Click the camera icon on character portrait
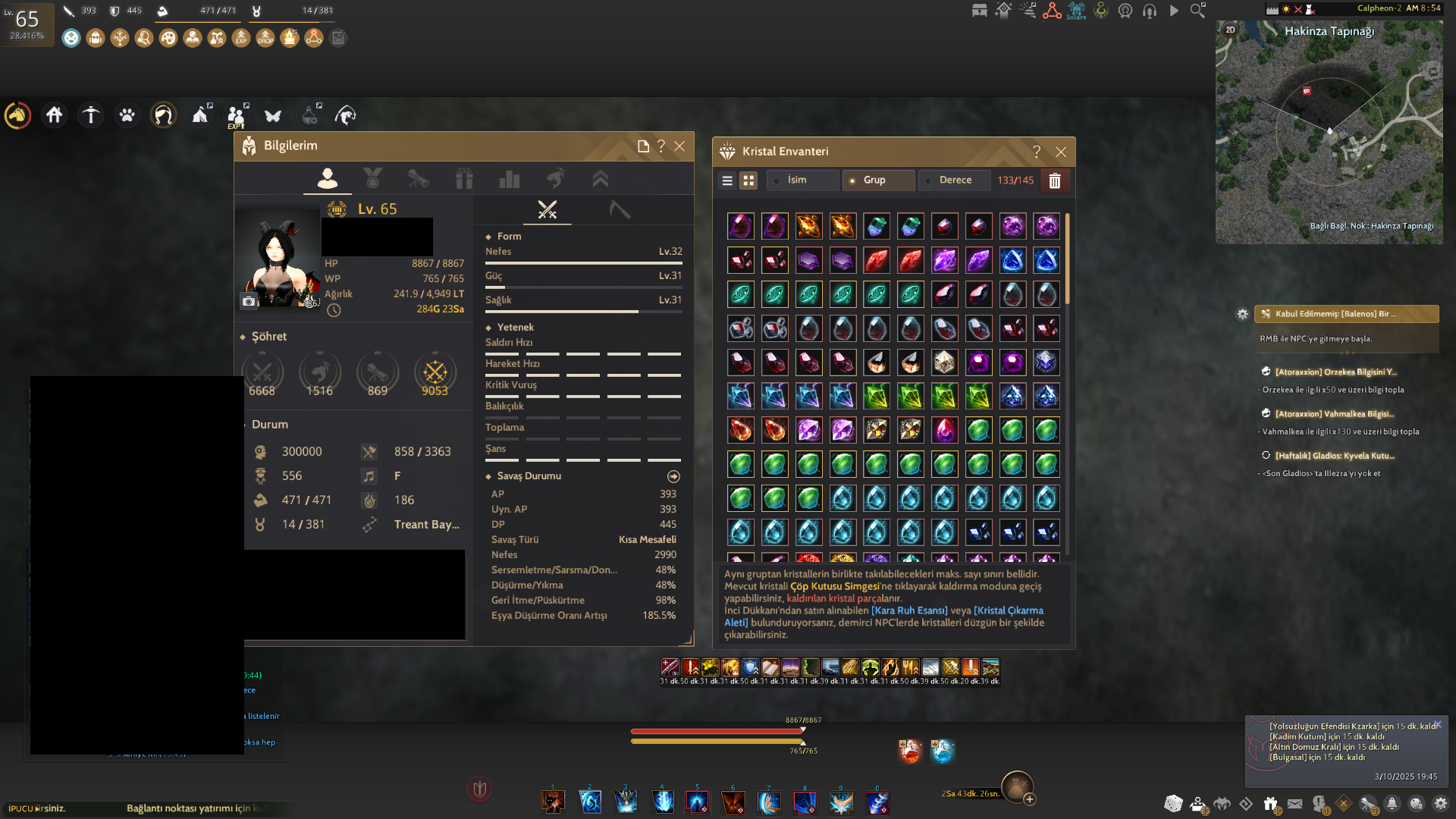This screenshot has width=1456, height=819. (x=249, y=301)
